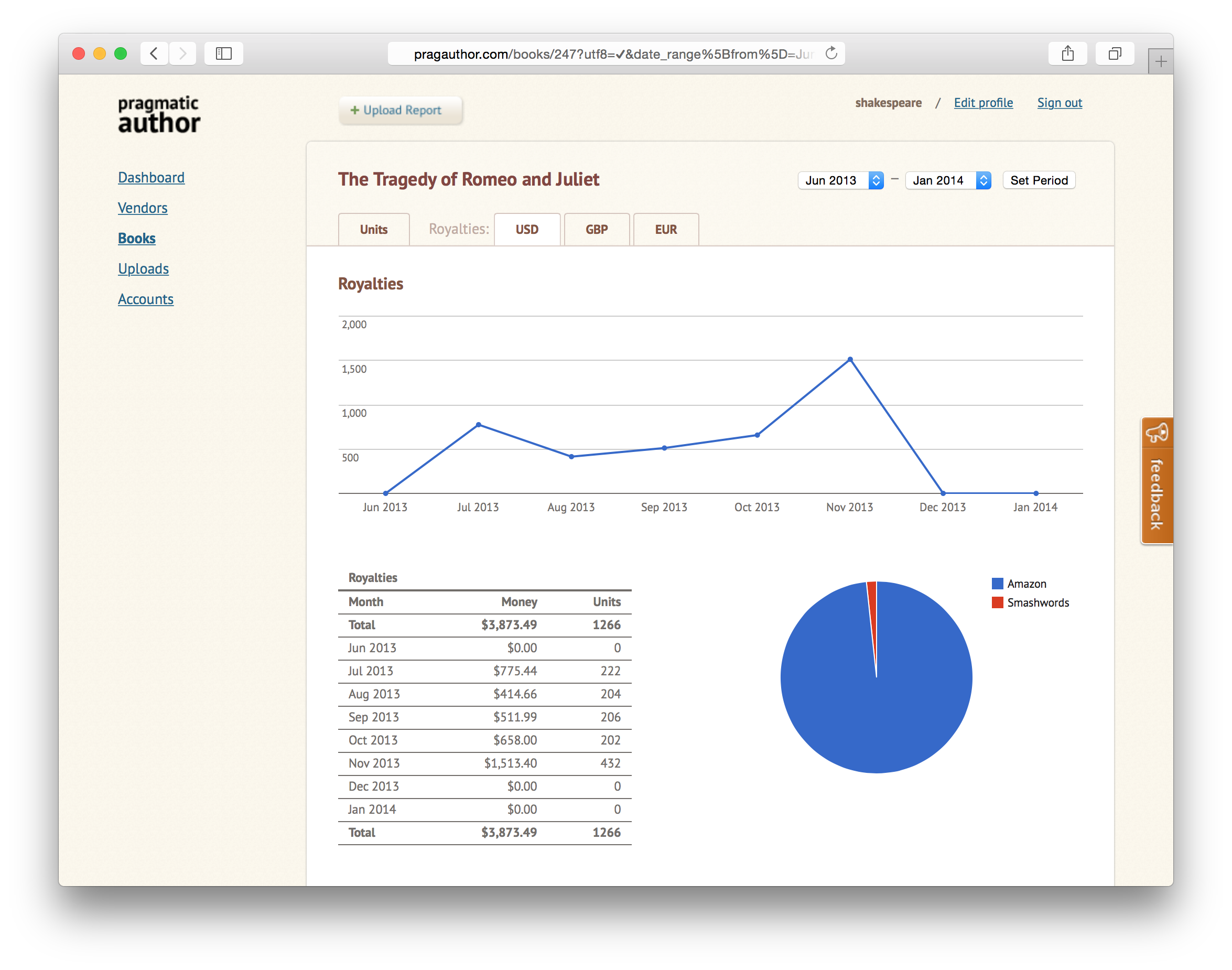Select the EUR royalties tab
Viewport: 1232px width, 970px height.
click(x=665, y=230)
